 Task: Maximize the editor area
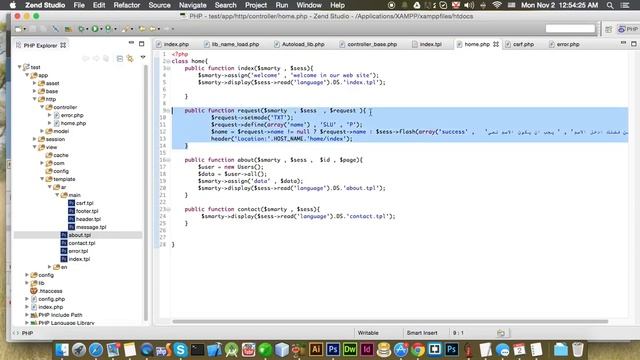(x=633, y=43)
